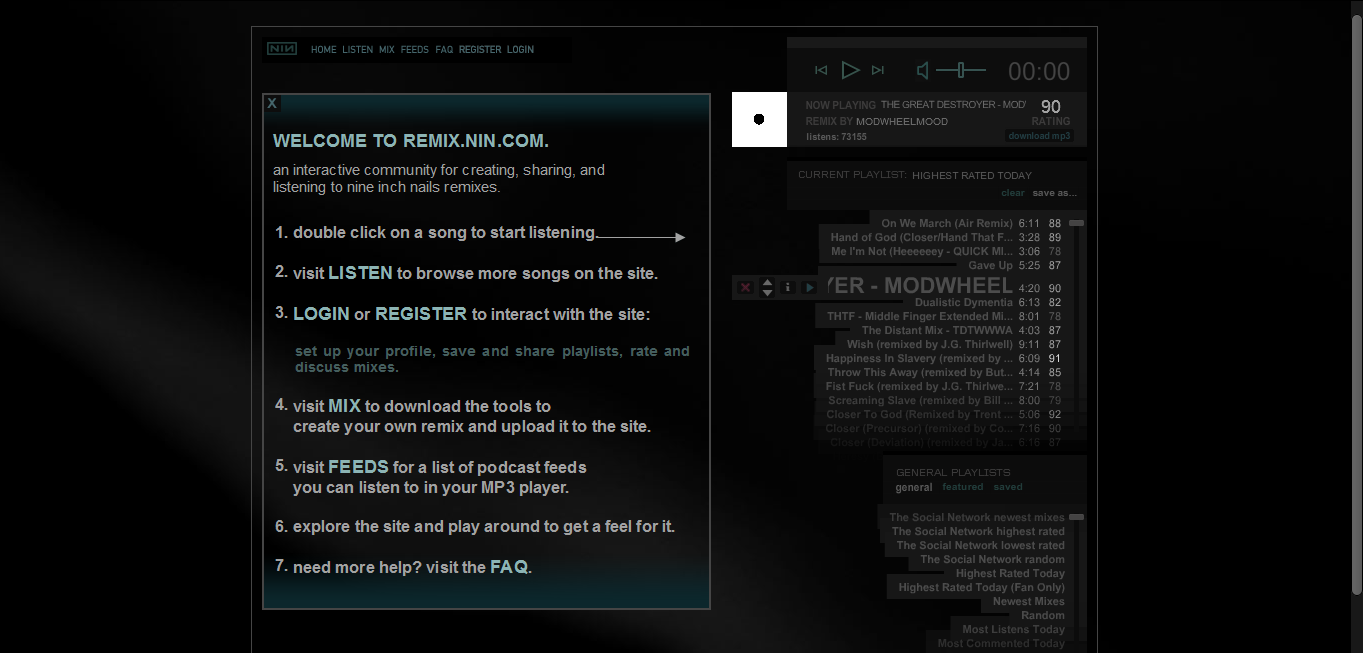Select 'Newest Mixes' in general playlists
The image size is (1363, 653).
(1028, 602)
